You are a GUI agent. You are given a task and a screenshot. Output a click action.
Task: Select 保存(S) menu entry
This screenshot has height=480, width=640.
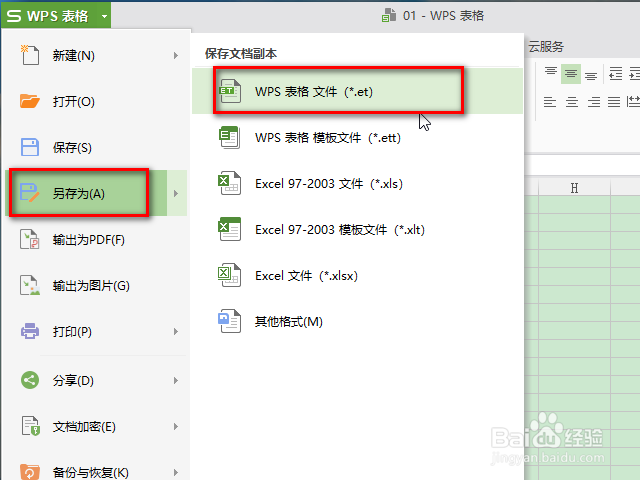click(96, 147)
